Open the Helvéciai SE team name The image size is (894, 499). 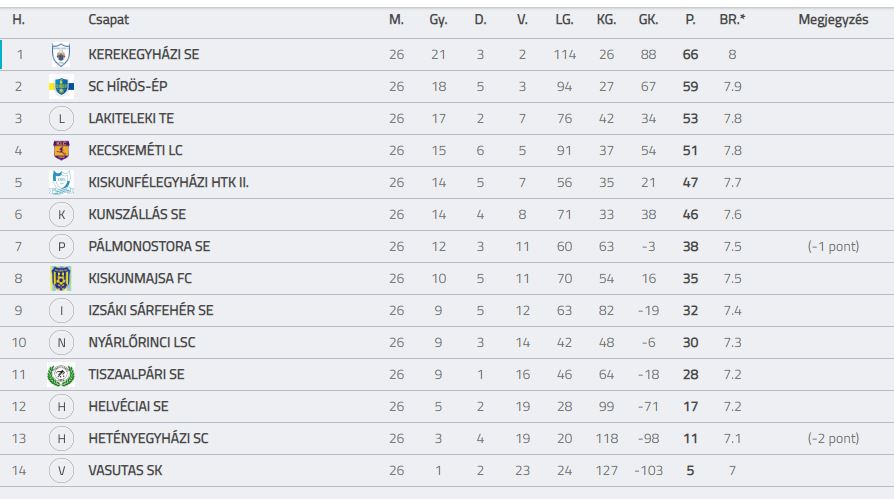pos(128,407)
